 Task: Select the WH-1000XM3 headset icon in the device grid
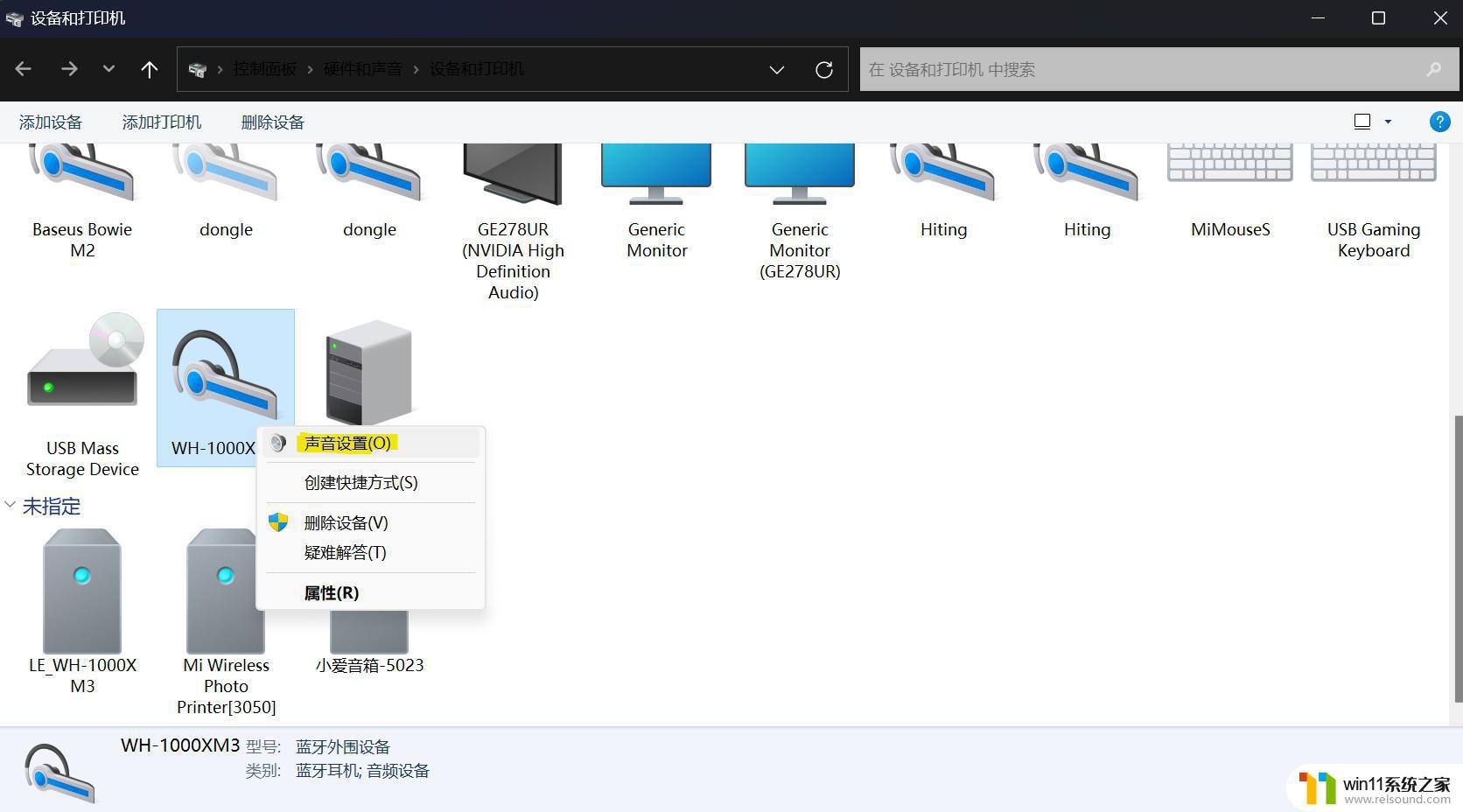tap(225, 374)
